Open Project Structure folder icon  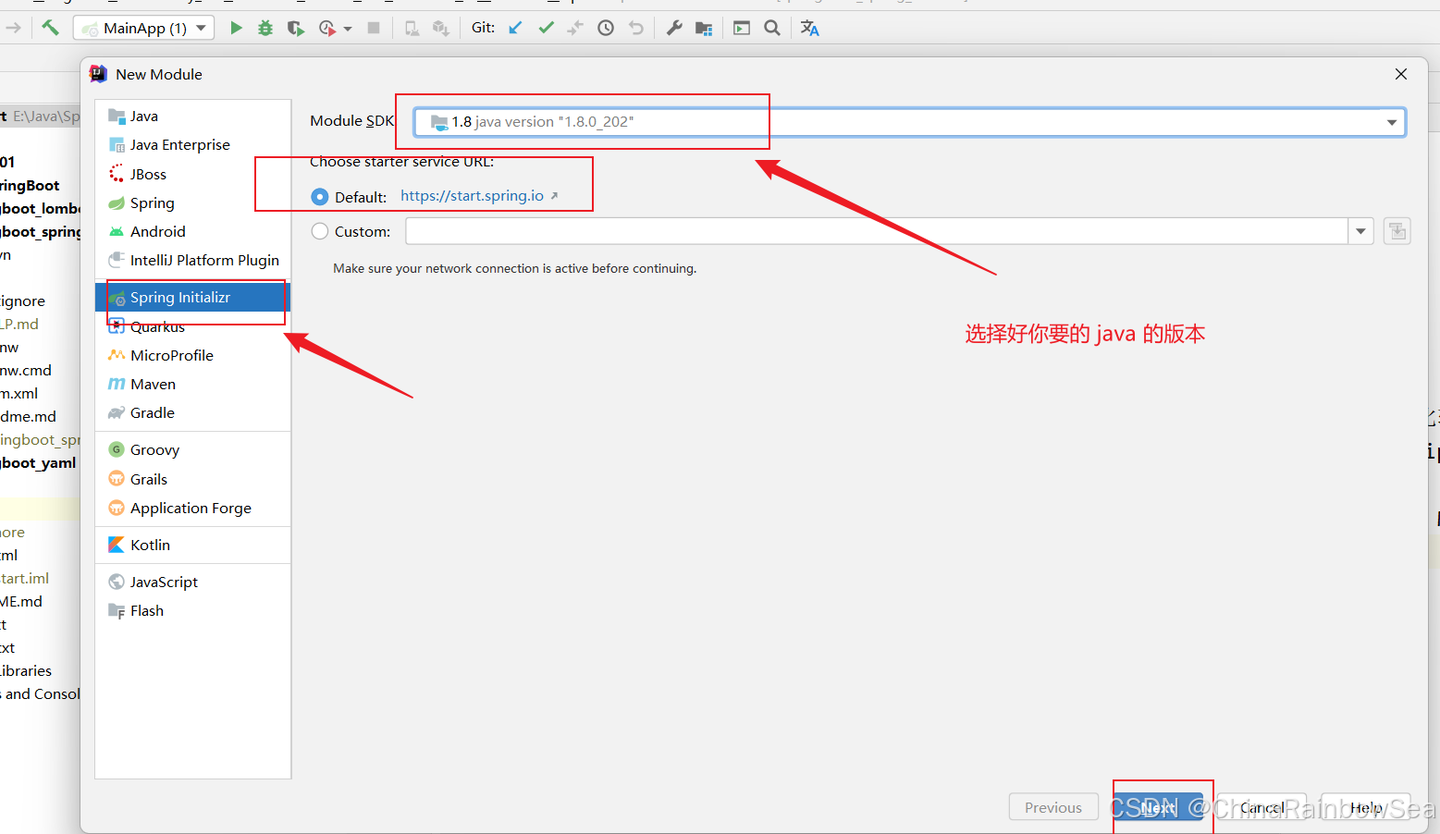pyautogui.click(x=704, y=28)
